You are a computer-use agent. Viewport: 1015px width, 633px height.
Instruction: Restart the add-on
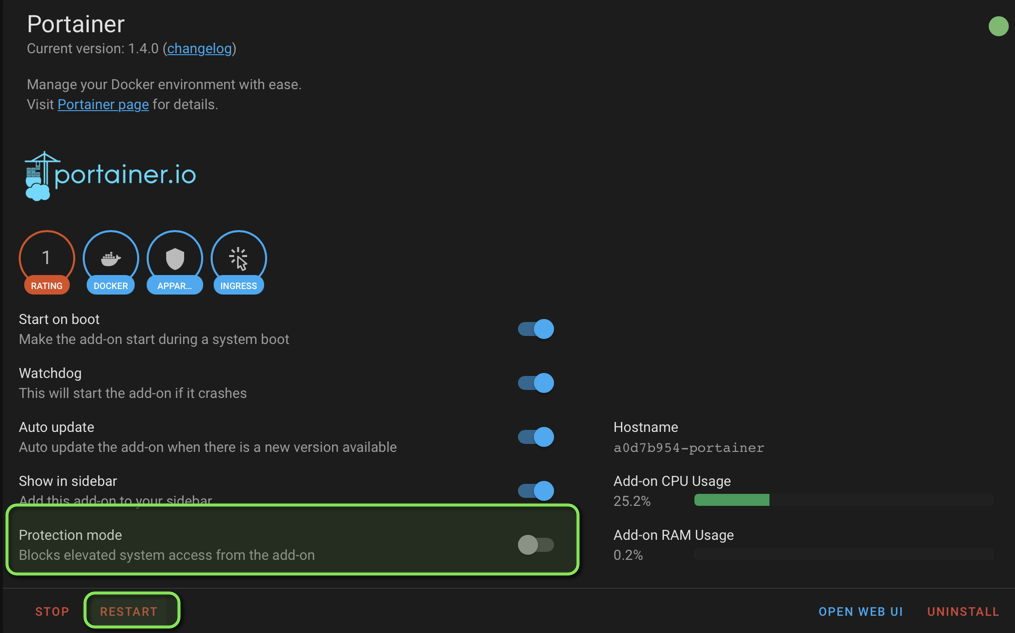point(128,612)
